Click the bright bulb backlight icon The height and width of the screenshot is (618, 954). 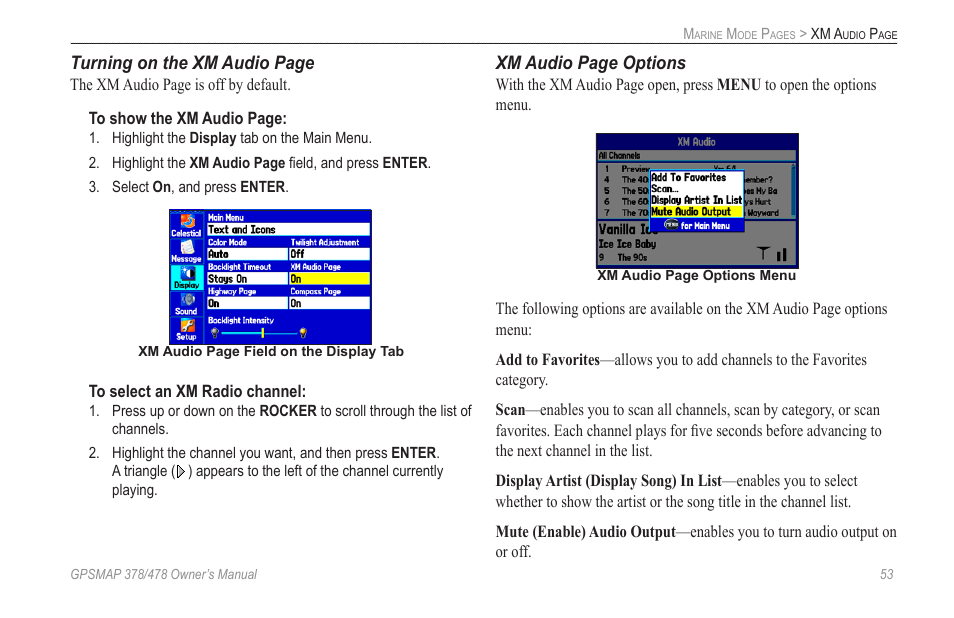(303, 333)
